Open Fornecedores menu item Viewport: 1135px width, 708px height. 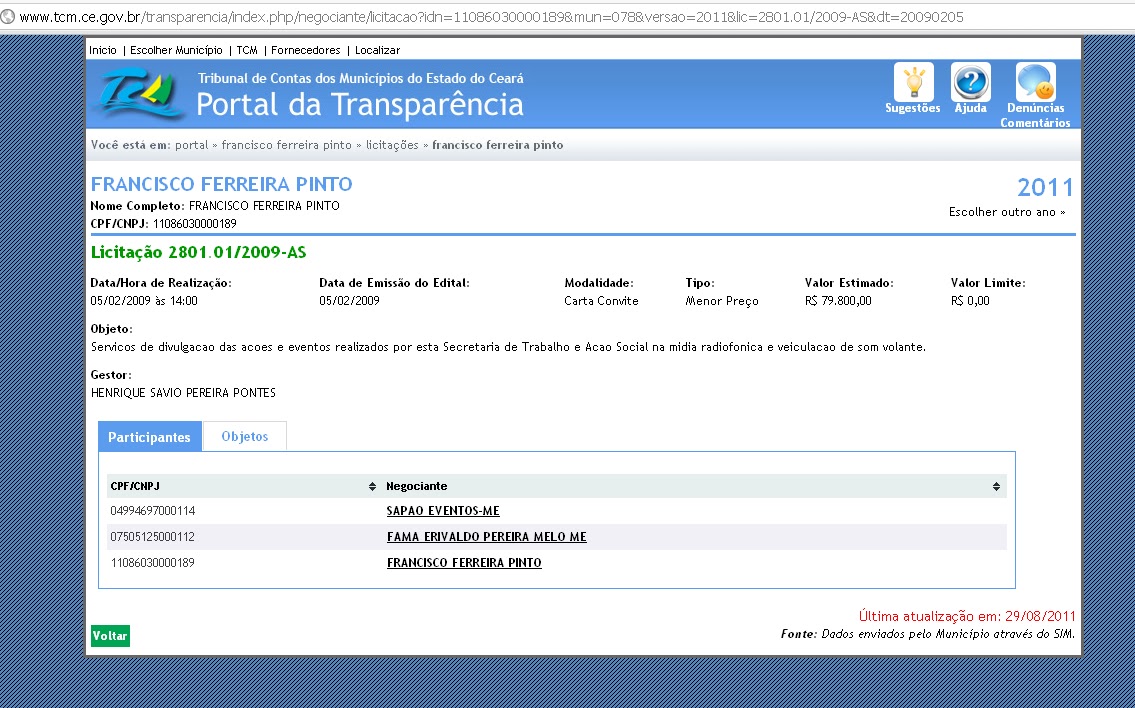pyautogui.click(x=305, y=50)
